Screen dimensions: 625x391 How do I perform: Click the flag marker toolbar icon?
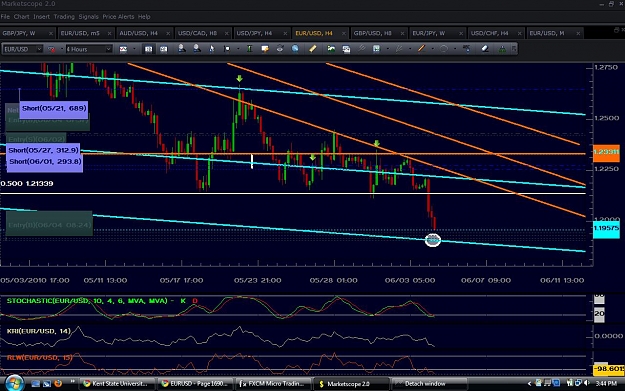point(227,49)
